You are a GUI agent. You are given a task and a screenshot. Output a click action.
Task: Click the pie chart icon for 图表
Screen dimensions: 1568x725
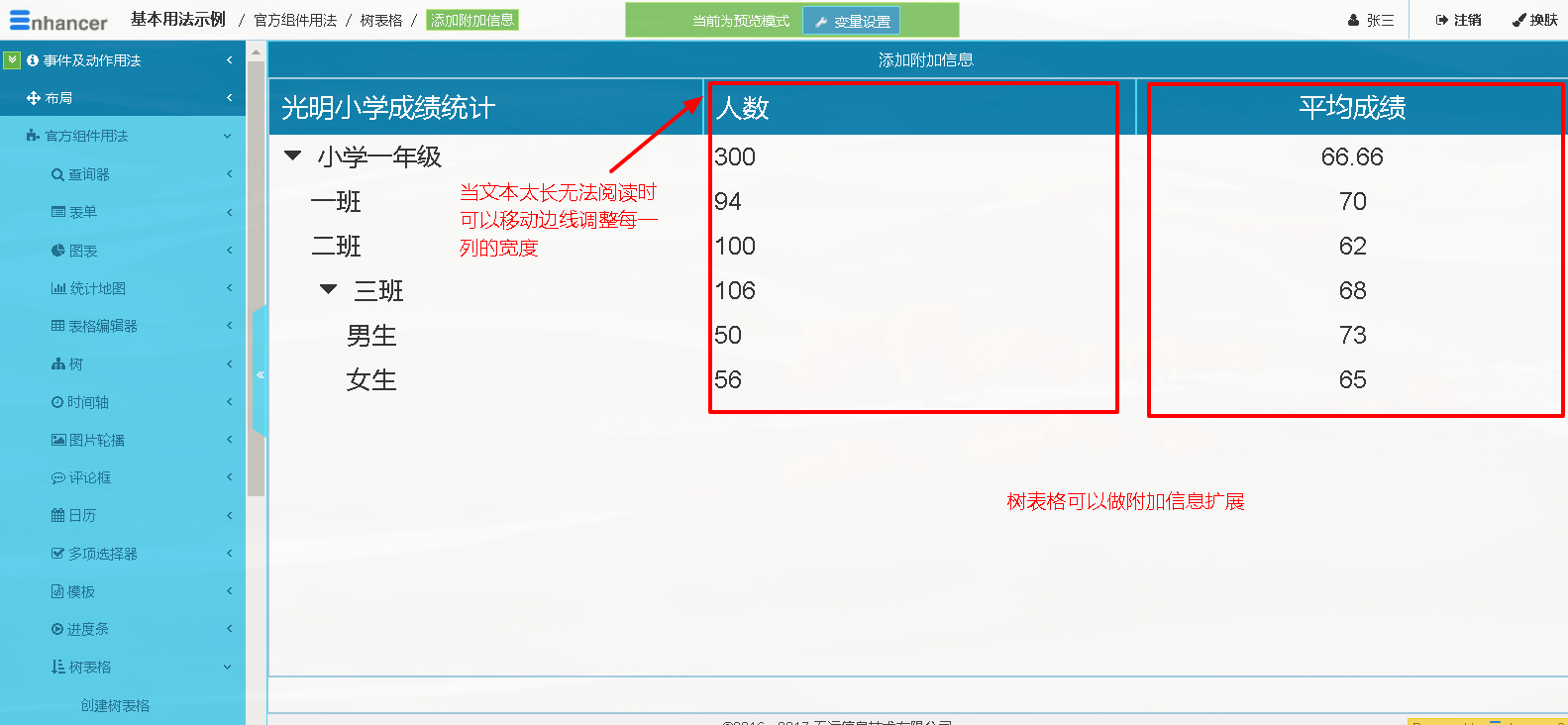pyautogui.click(x=57, y=251)
